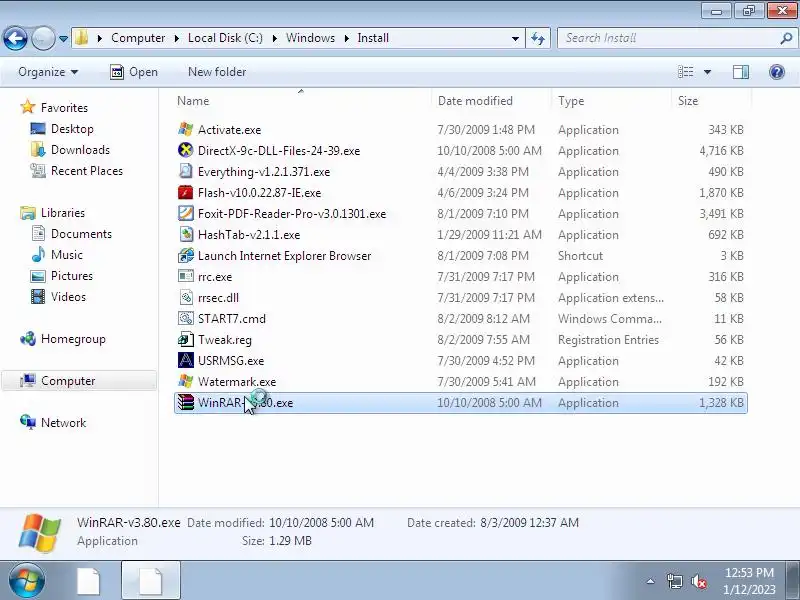Click the DirectX-9c-DLL-Files-24-39.exe icon
This screenshot has width=800, height=600.
[186, 151]
